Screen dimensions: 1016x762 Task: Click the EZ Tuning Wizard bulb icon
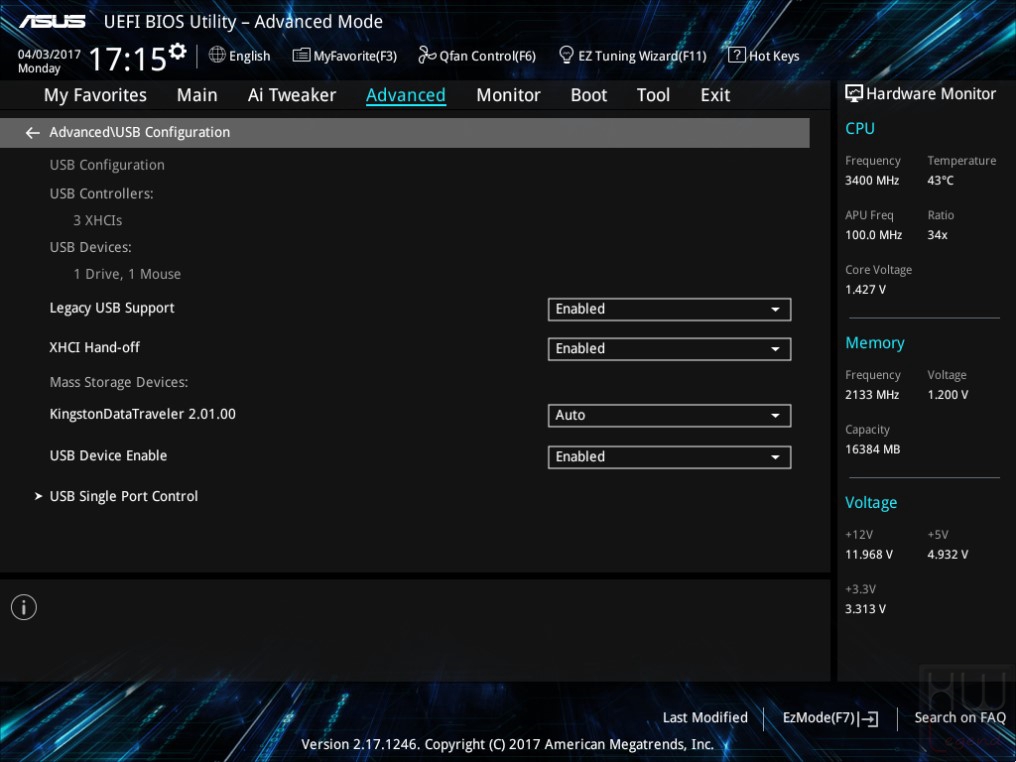point(566,55)
